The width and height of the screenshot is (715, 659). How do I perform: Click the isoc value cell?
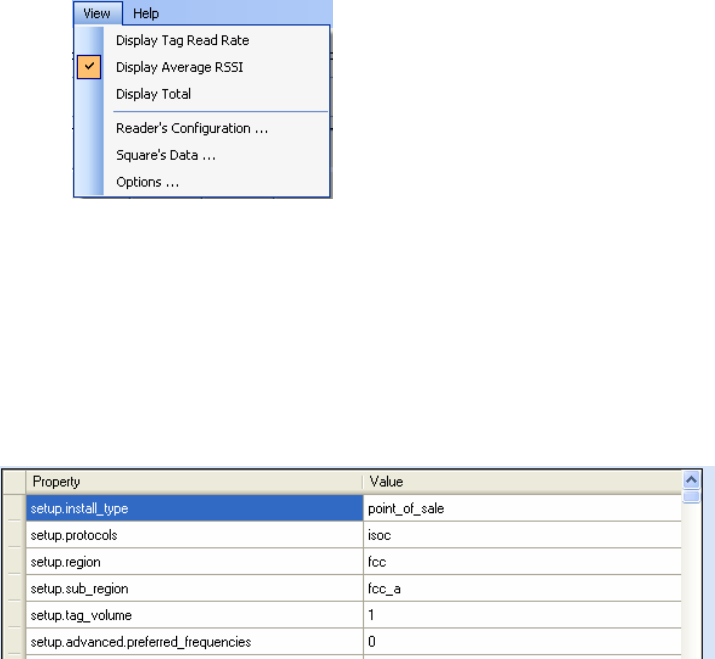point(522,535)
